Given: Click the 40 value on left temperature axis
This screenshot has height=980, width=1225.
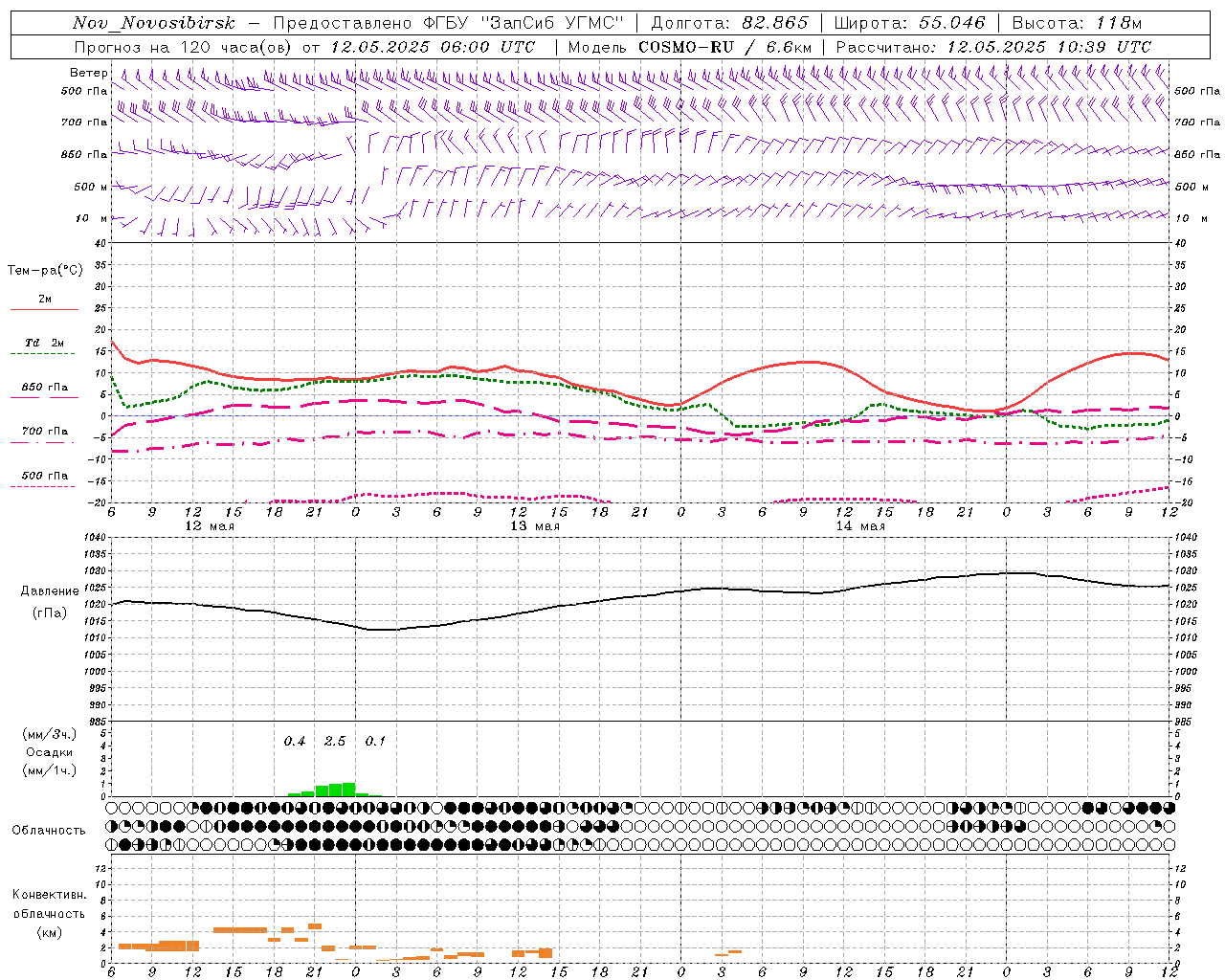Looking at the screenshot, I should pos(100,243).
